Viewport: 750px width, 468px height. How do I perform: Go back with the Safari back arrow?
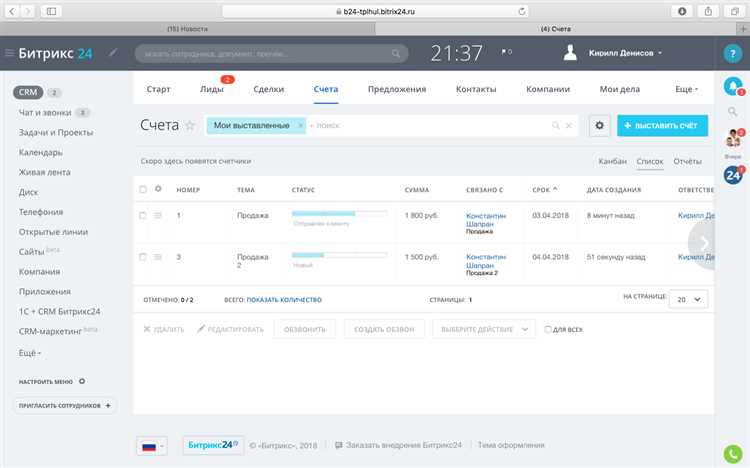click(x=12, y=11)
